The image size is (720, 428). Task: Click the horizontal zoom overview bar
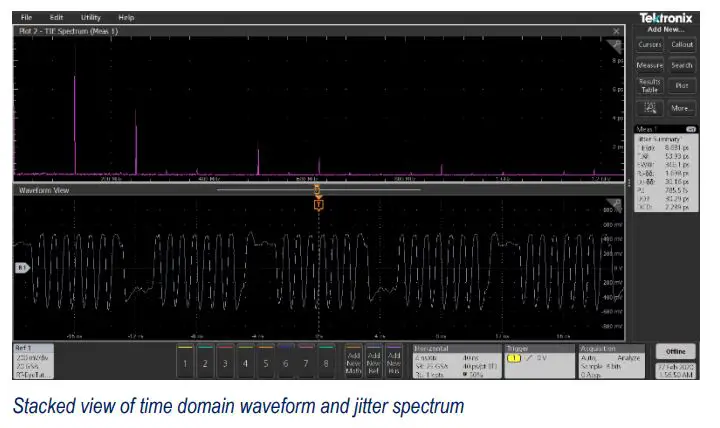point(318,189)
